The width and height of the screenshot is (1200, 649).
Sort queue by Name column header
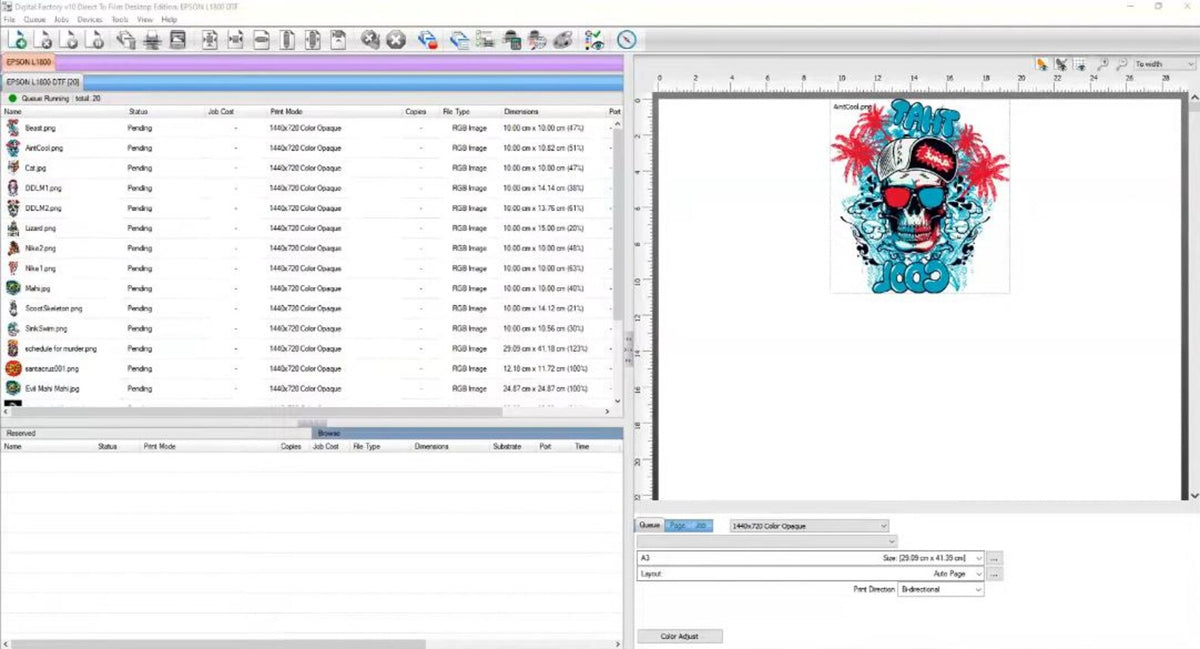pyautogui.click(x=63, y=112)
